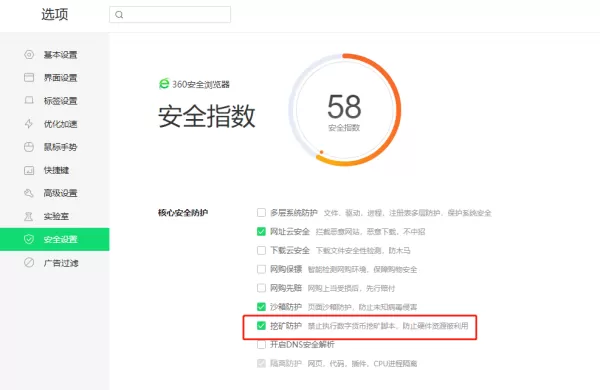
Task: Click the 实验室 flask icon
Action: coord(29,216)
